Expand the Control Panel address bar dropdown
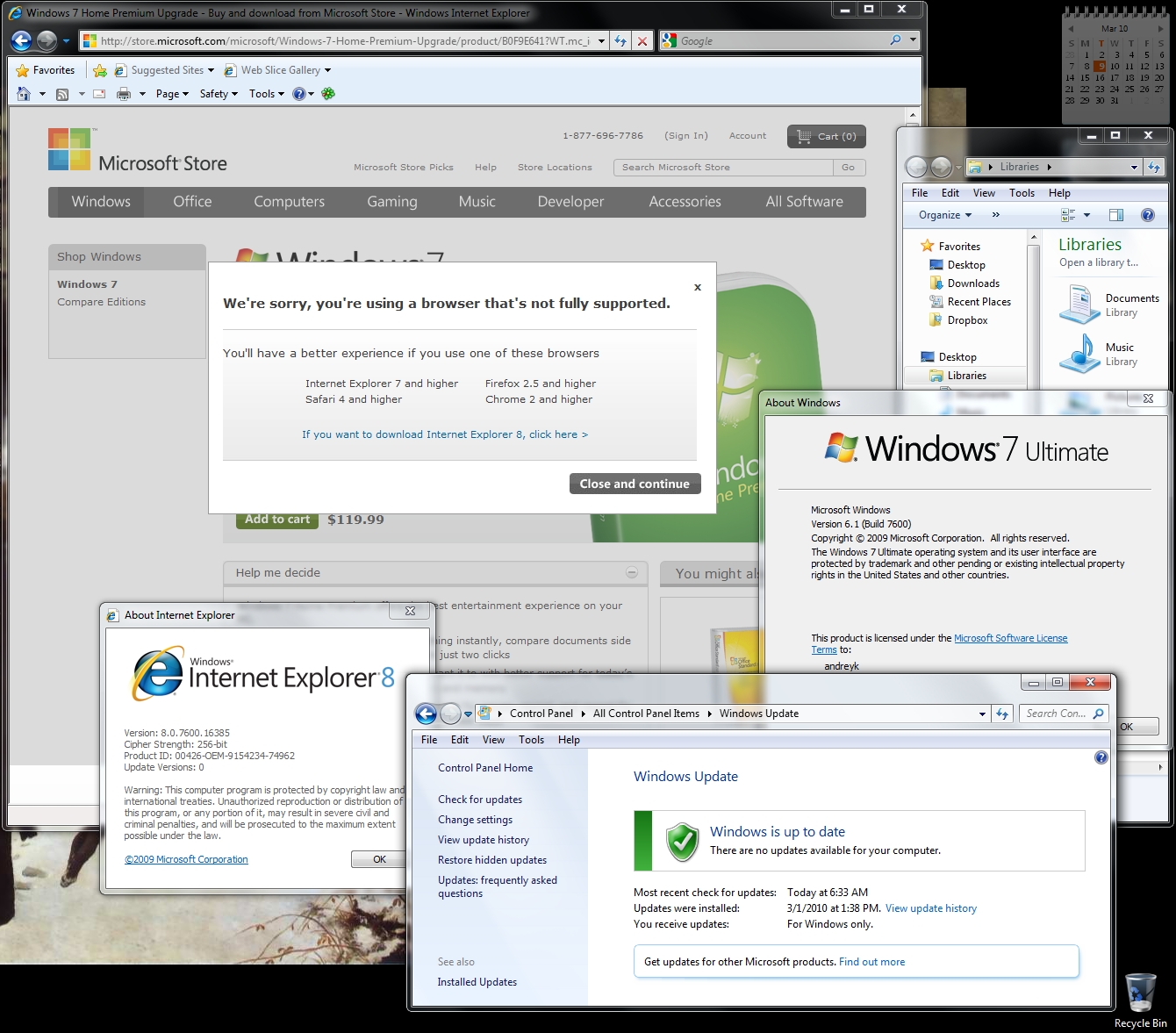The image size is (1176, 1033). 982,714
